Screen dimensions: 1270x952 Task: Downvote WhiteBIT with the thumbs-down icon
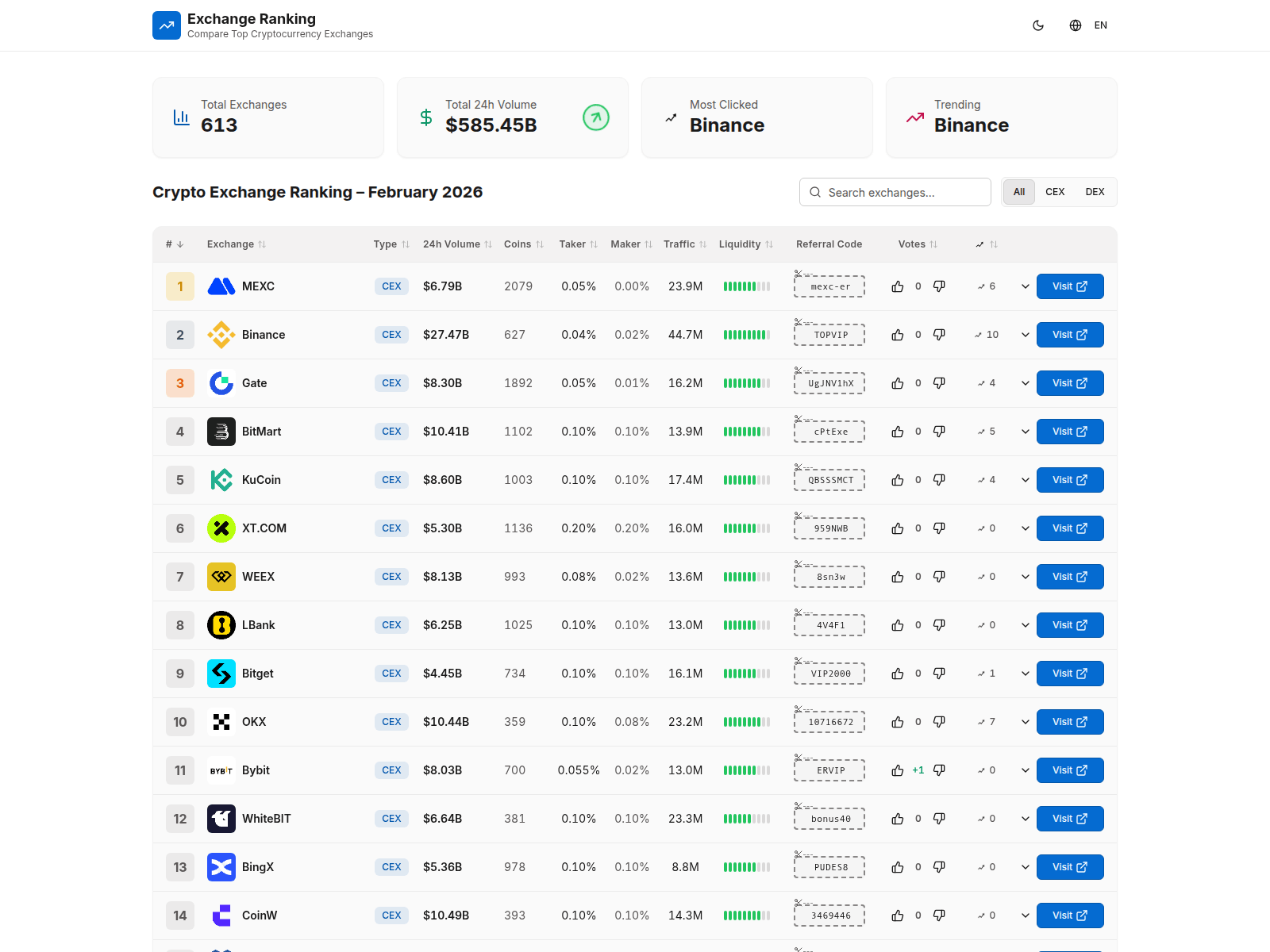click(x=939, y=819)
